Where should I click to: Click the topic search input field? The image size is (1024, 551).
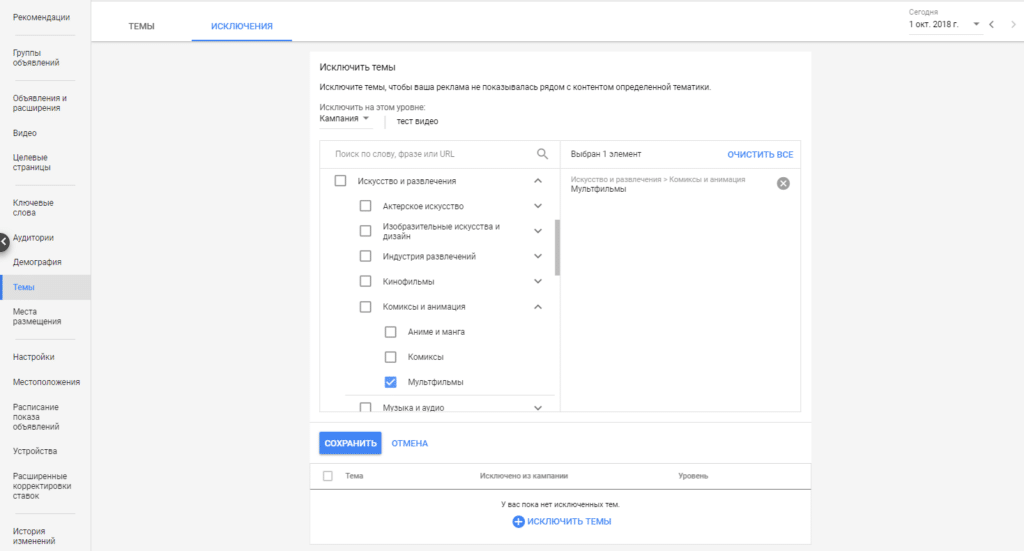[431, 154]
